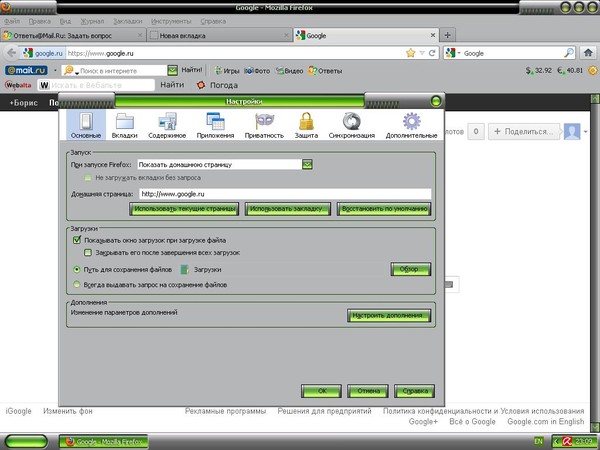600x450 pixels.
Task: Open a new tab with plus button
Action: (447, 35)
